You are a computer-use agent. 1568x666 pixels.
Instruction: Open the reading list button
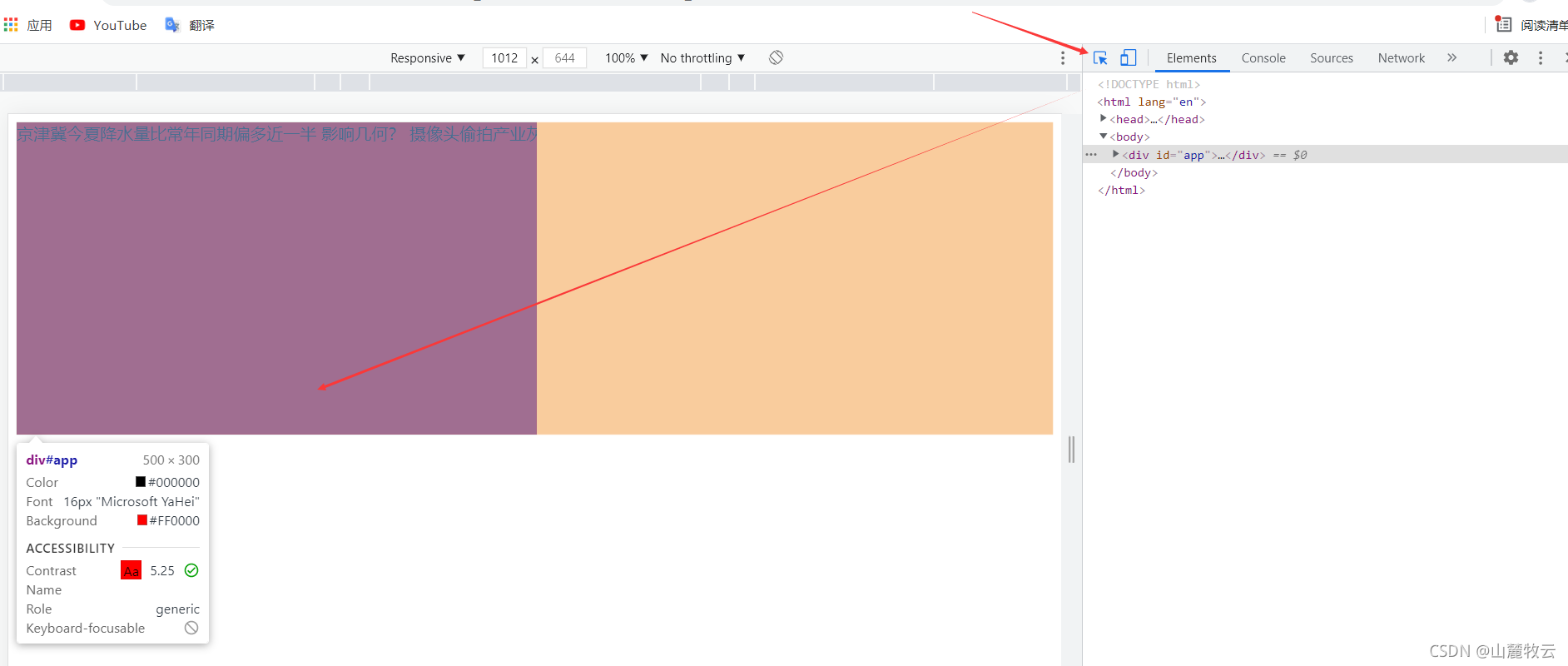coord(1531,25)
